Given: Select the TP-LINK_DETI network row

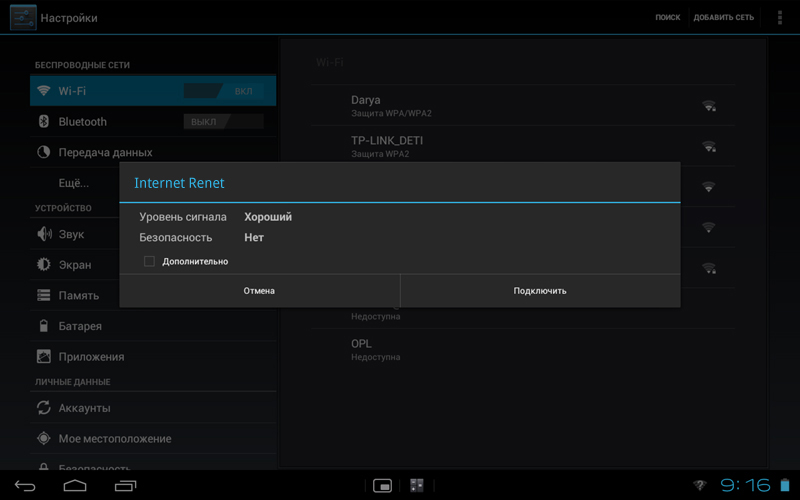Looking at the screenshot, I should click(x=523, y=146).
